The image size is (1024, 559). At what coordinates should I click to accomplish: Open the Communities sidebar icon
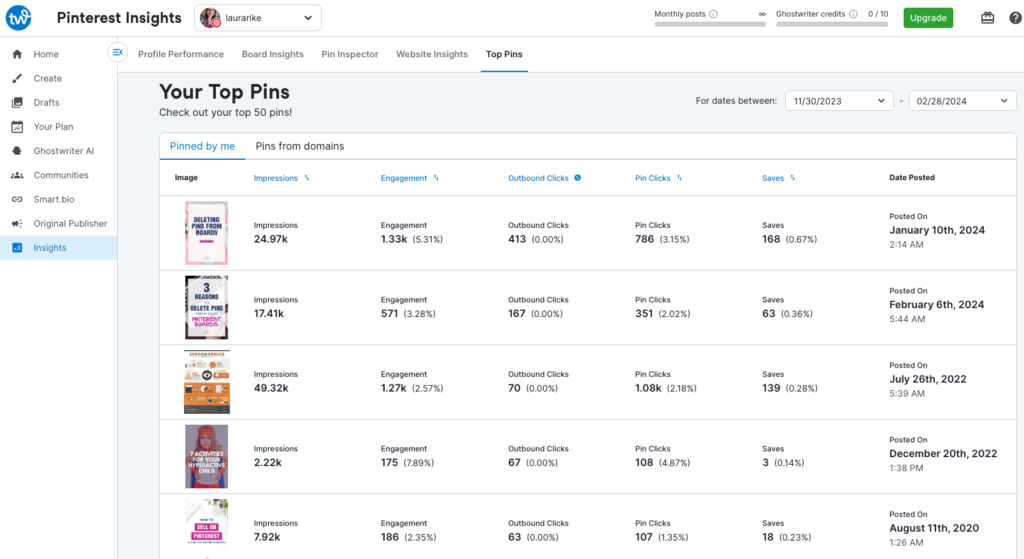point(17,175)
